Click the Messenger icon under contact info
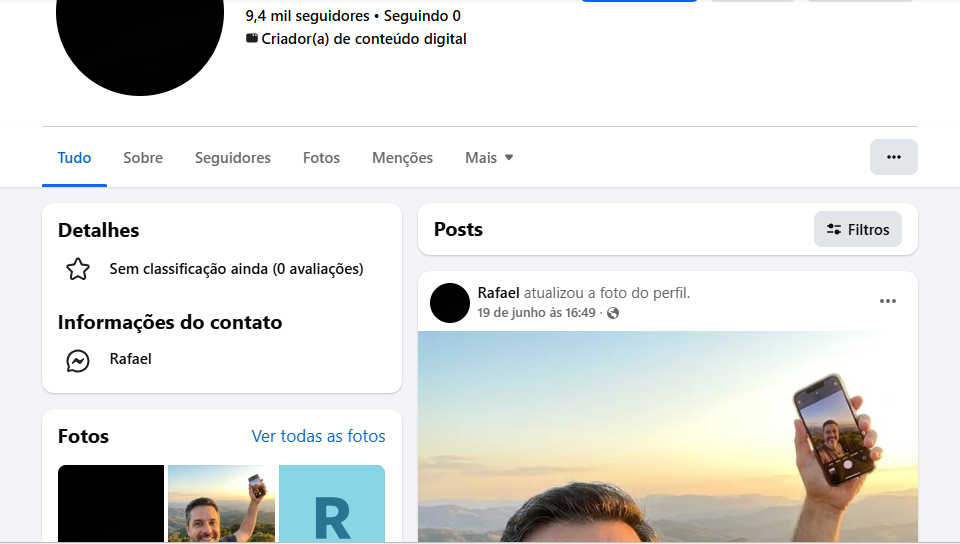The image size is (960, 544). [78, 361]
